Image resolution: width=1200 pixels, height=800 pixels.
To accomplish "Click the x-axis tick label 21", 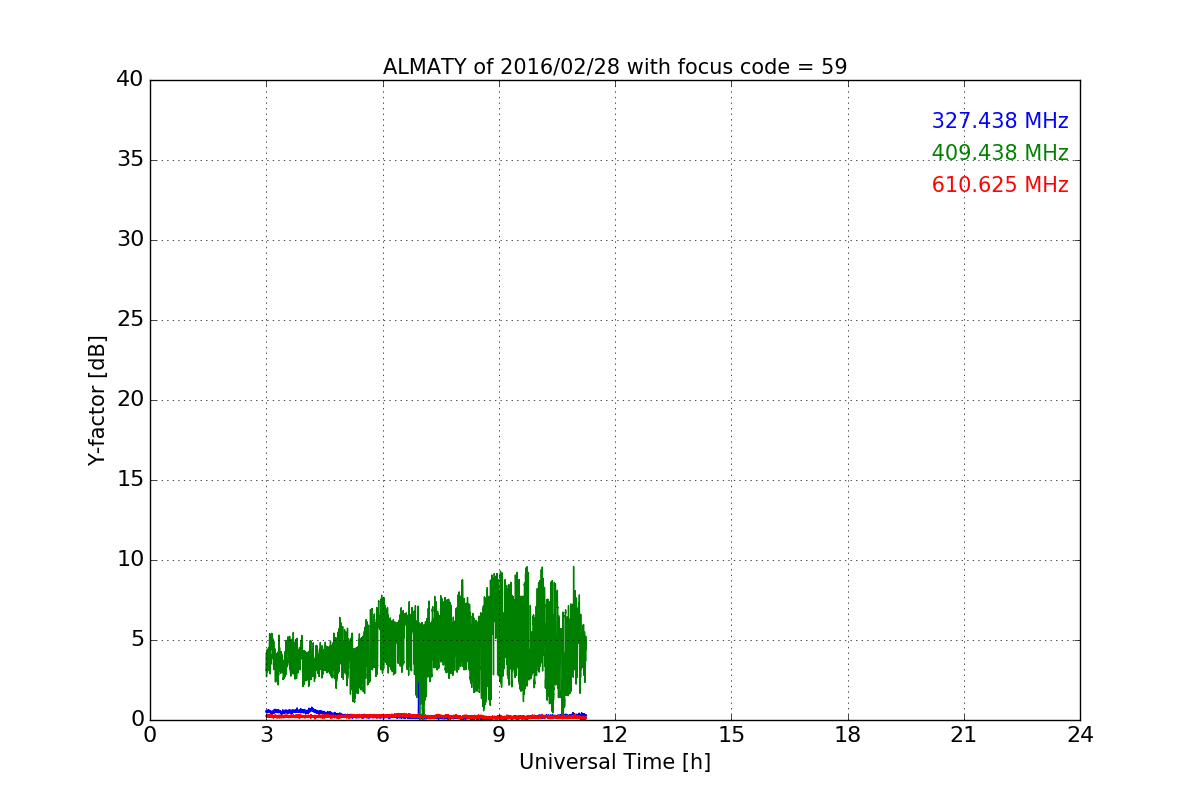I will pos(964,735).
